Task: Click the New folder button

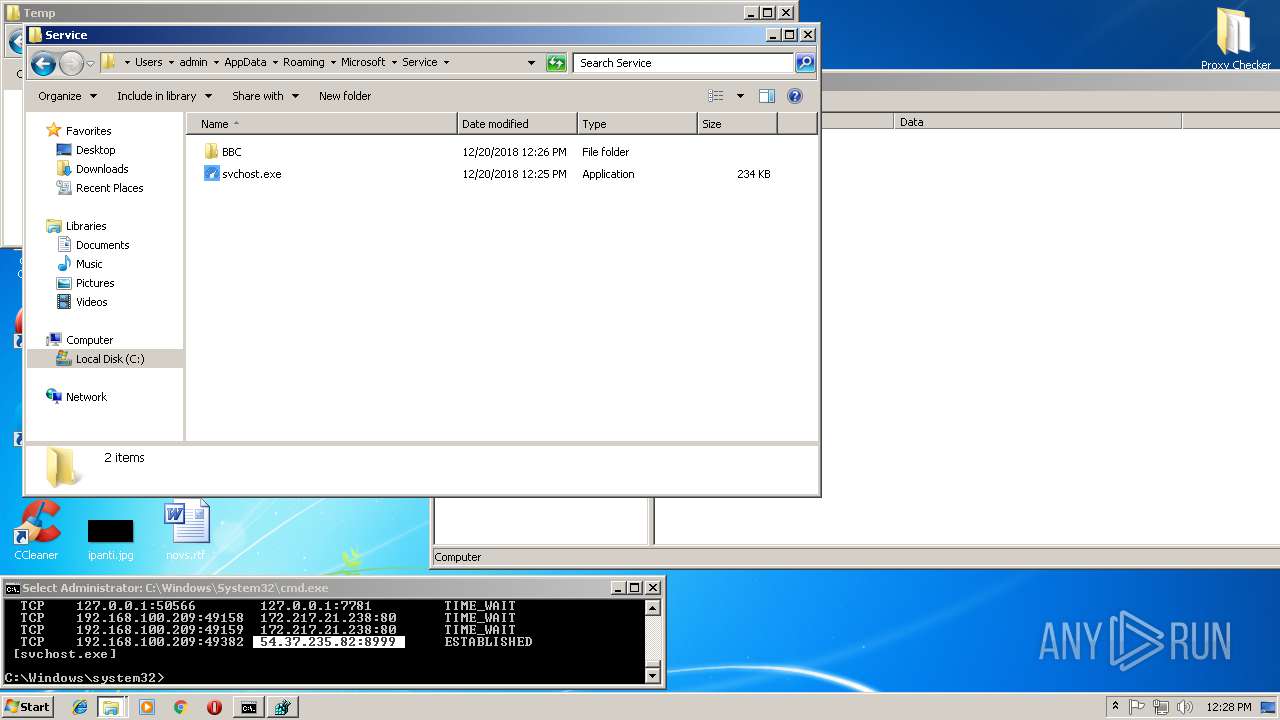Action: (x=345, y=96)
